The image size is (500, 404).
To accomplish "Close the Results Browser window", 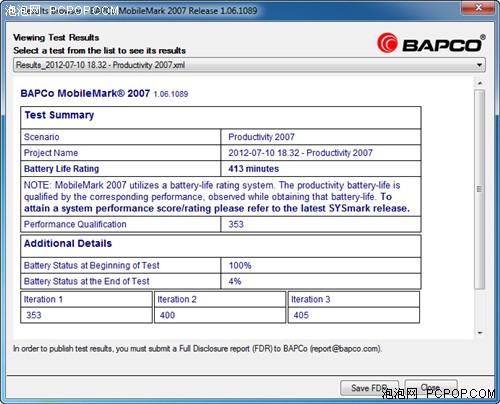I will tap(478, 7).
